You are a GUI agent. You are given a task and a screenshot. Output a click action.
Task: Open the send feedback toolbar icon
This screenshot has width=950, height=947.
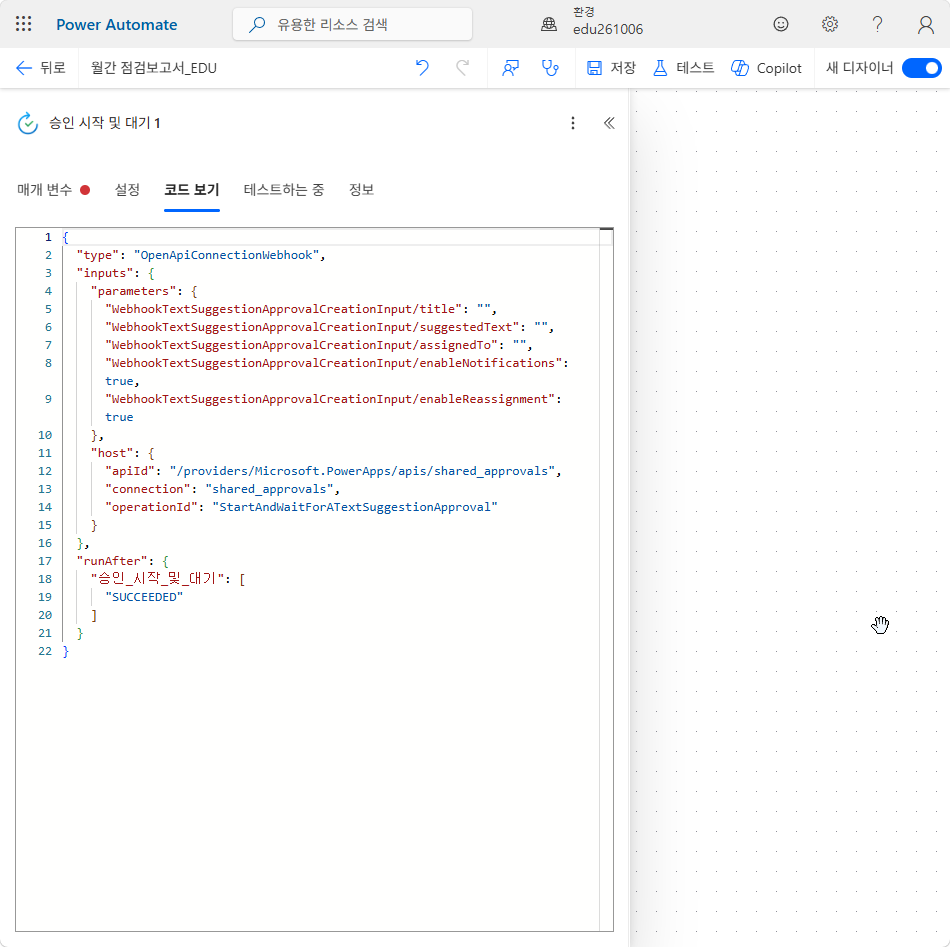click(511, 68)
